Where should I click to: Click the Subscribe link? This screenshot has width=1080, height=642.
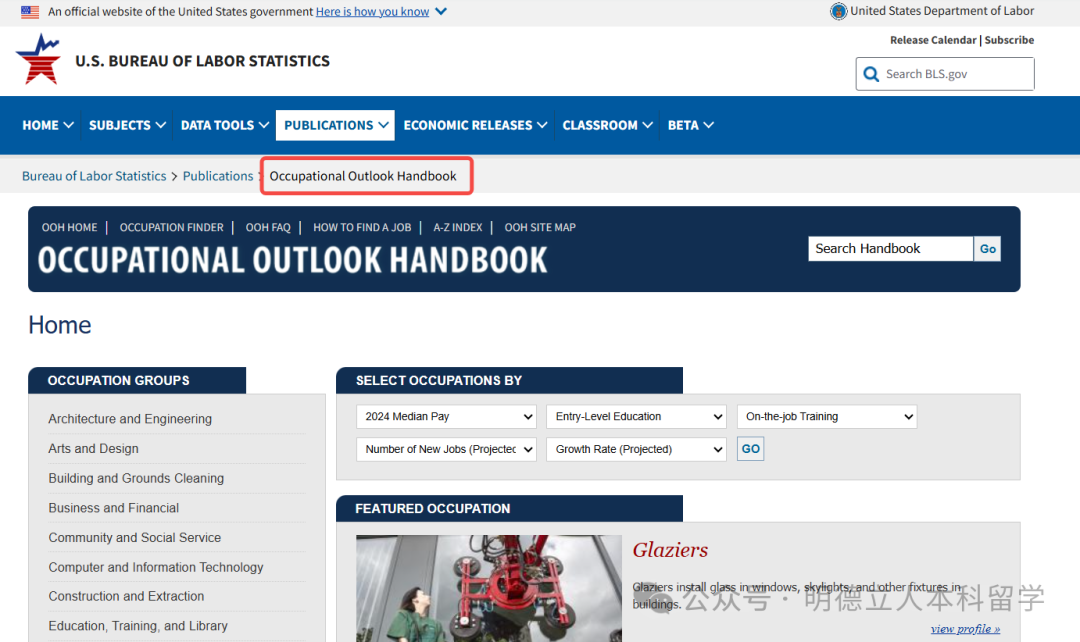click(x=1009, y=40)
